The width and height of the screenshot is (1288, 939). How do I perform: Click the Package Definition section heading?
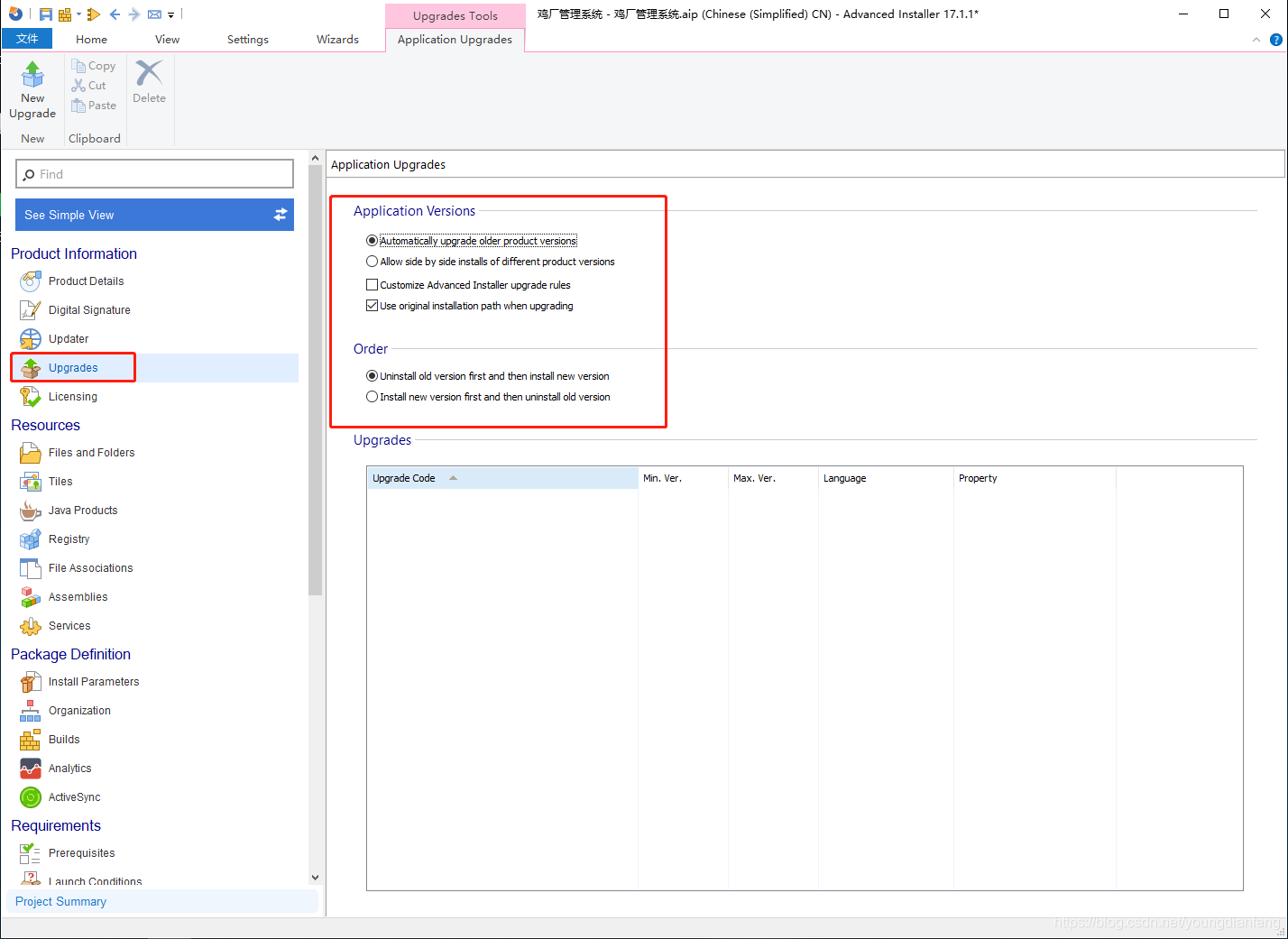(x=70, y=654)
